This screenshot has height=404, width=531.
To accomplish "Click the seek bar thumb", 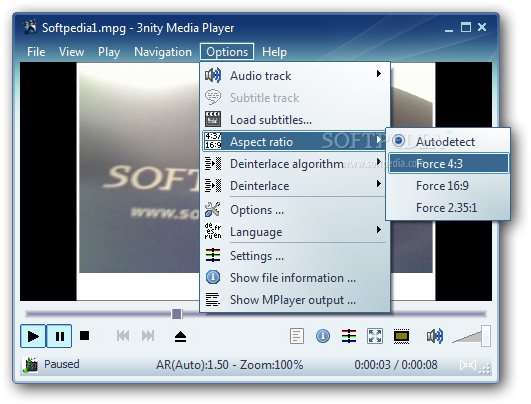I will pyautogui.click(x=176, y=314).
